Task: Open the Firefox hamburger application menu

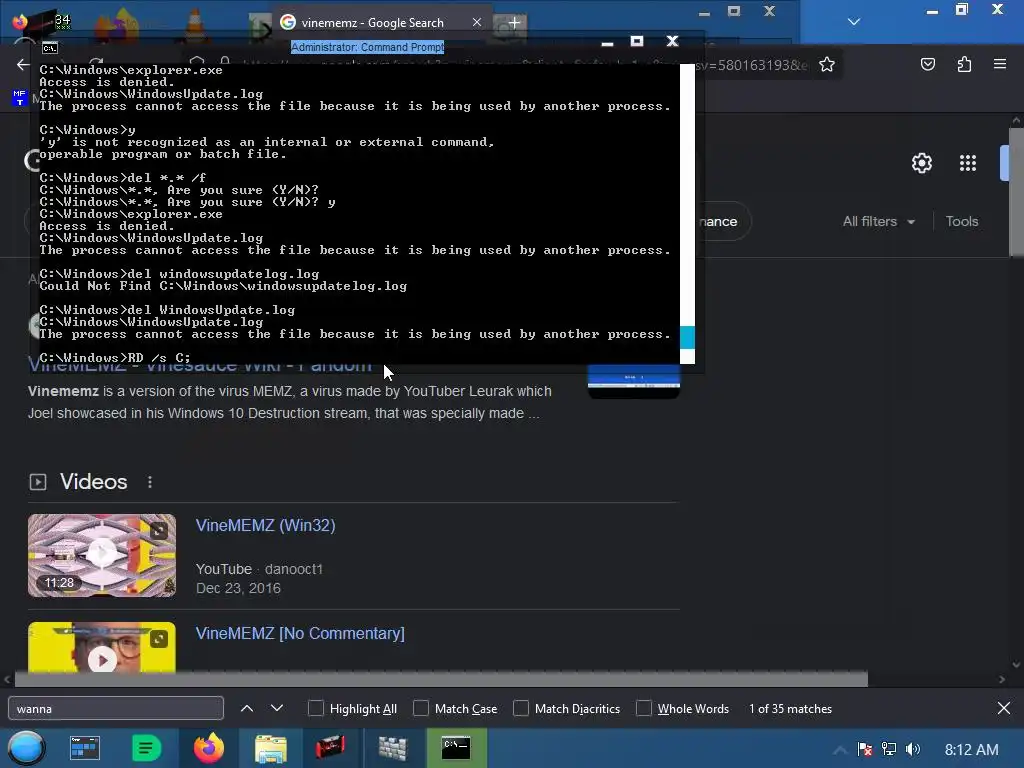Action: pyautogui.click(x=999, y=64)
